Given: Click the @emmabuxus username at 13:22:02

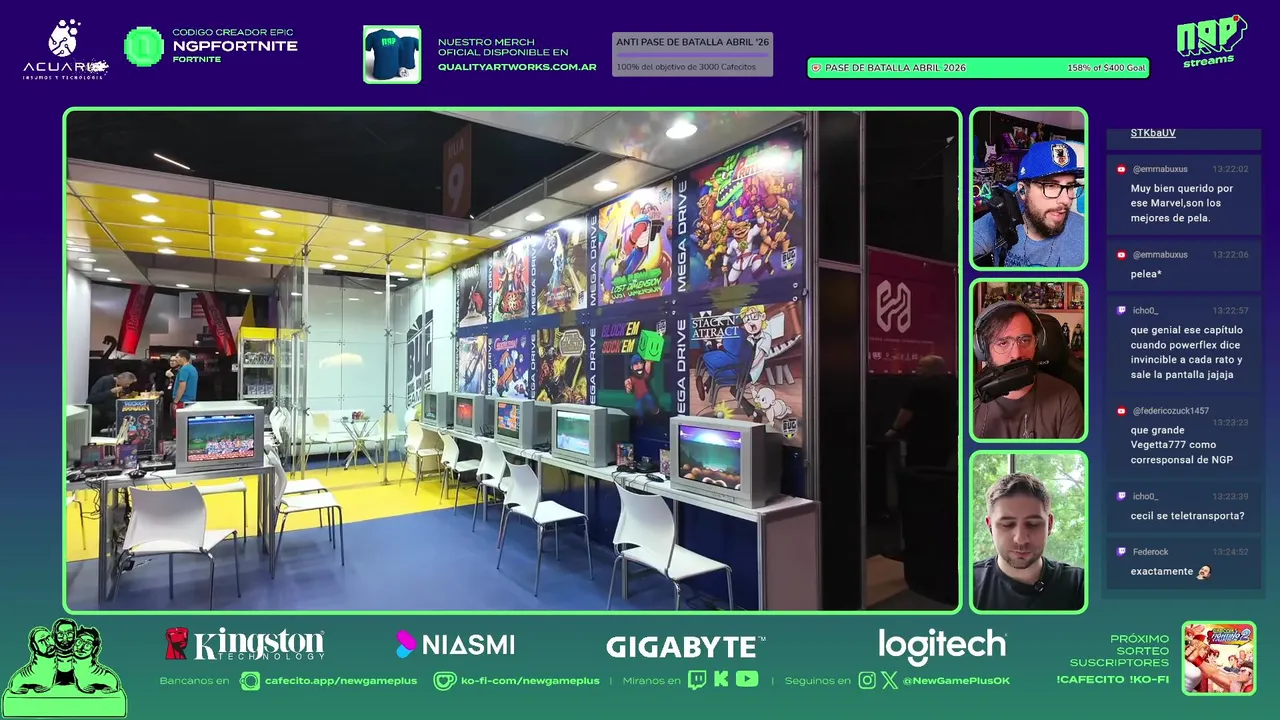Looking at the screenshot, I should click(1160, 169).
